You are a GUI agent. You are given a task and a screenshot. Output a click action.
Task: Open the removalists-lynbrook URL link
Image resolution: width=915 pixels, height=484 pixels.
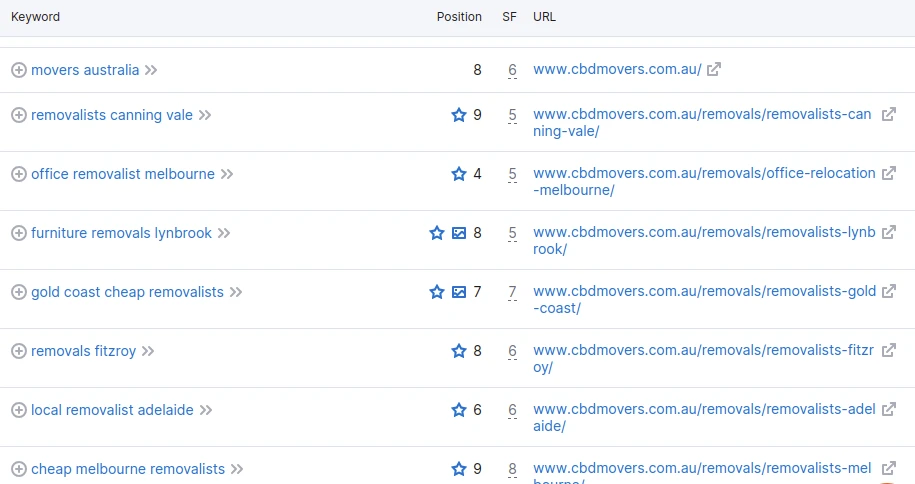tap(704, 241)
